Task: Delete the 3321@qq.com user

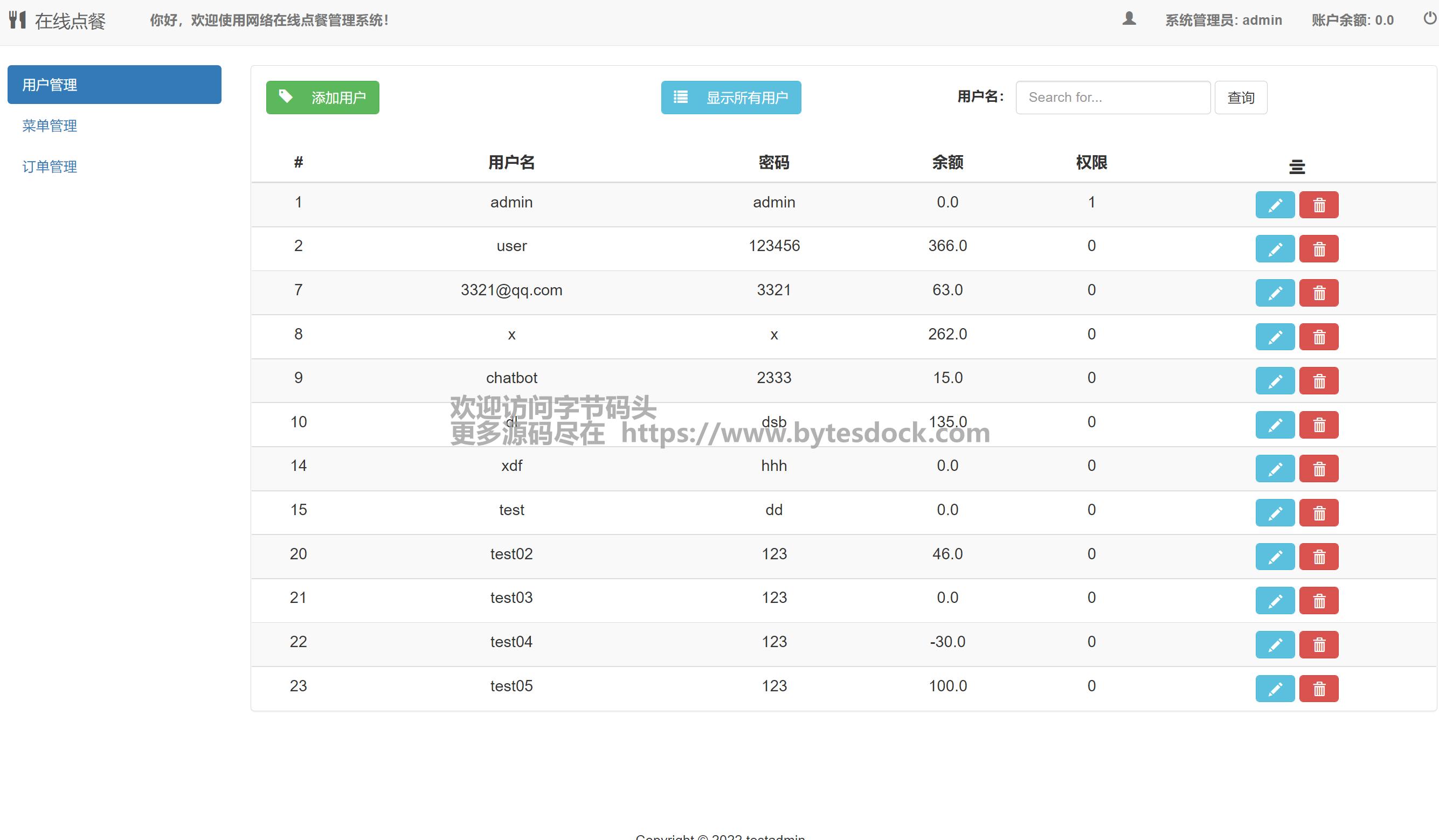Action: pos(1318,293)
